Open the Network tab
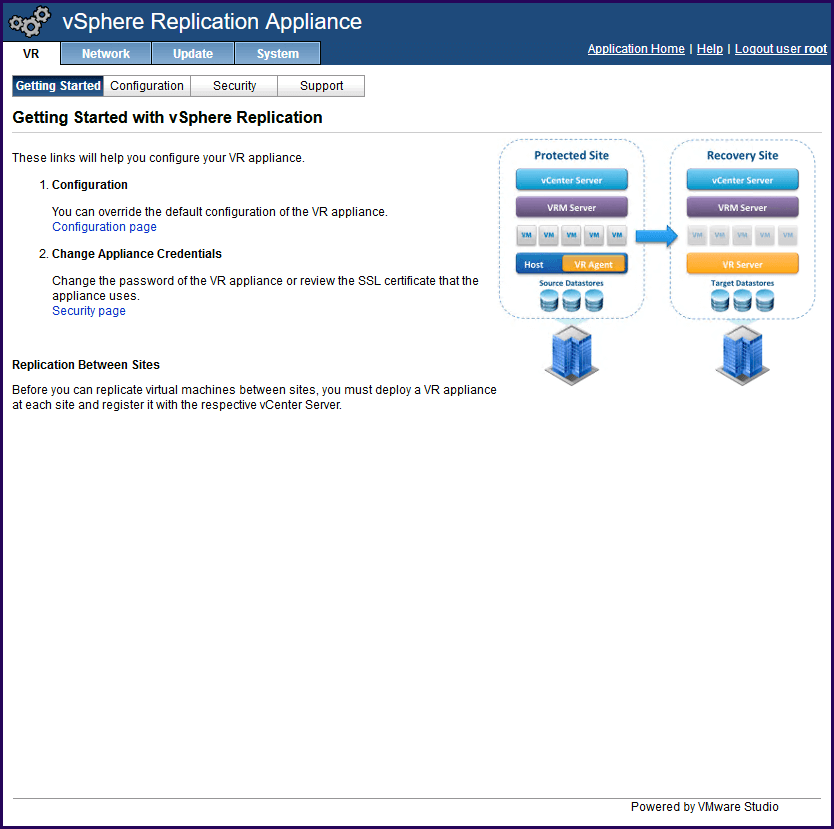 pyautogui.click(x=106, y=54)
